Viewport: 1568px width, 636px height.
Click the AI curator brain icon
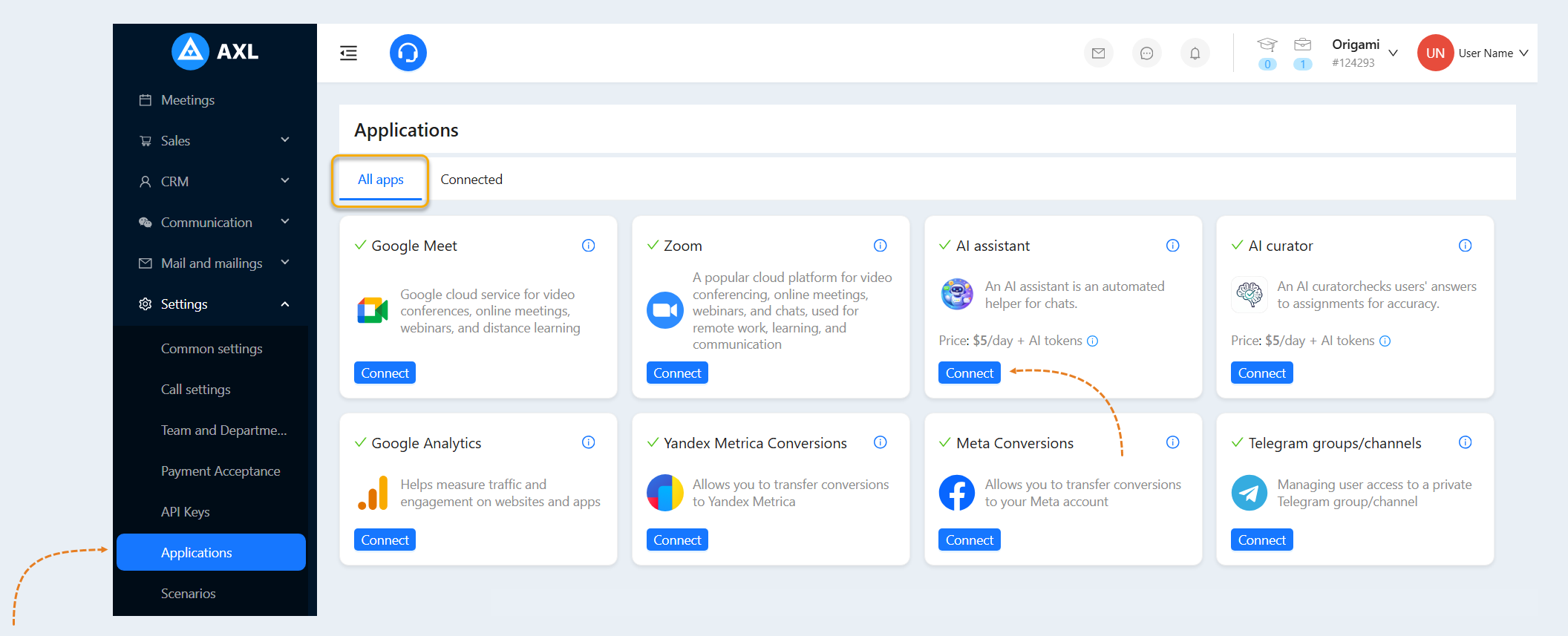click(1249, 295)
